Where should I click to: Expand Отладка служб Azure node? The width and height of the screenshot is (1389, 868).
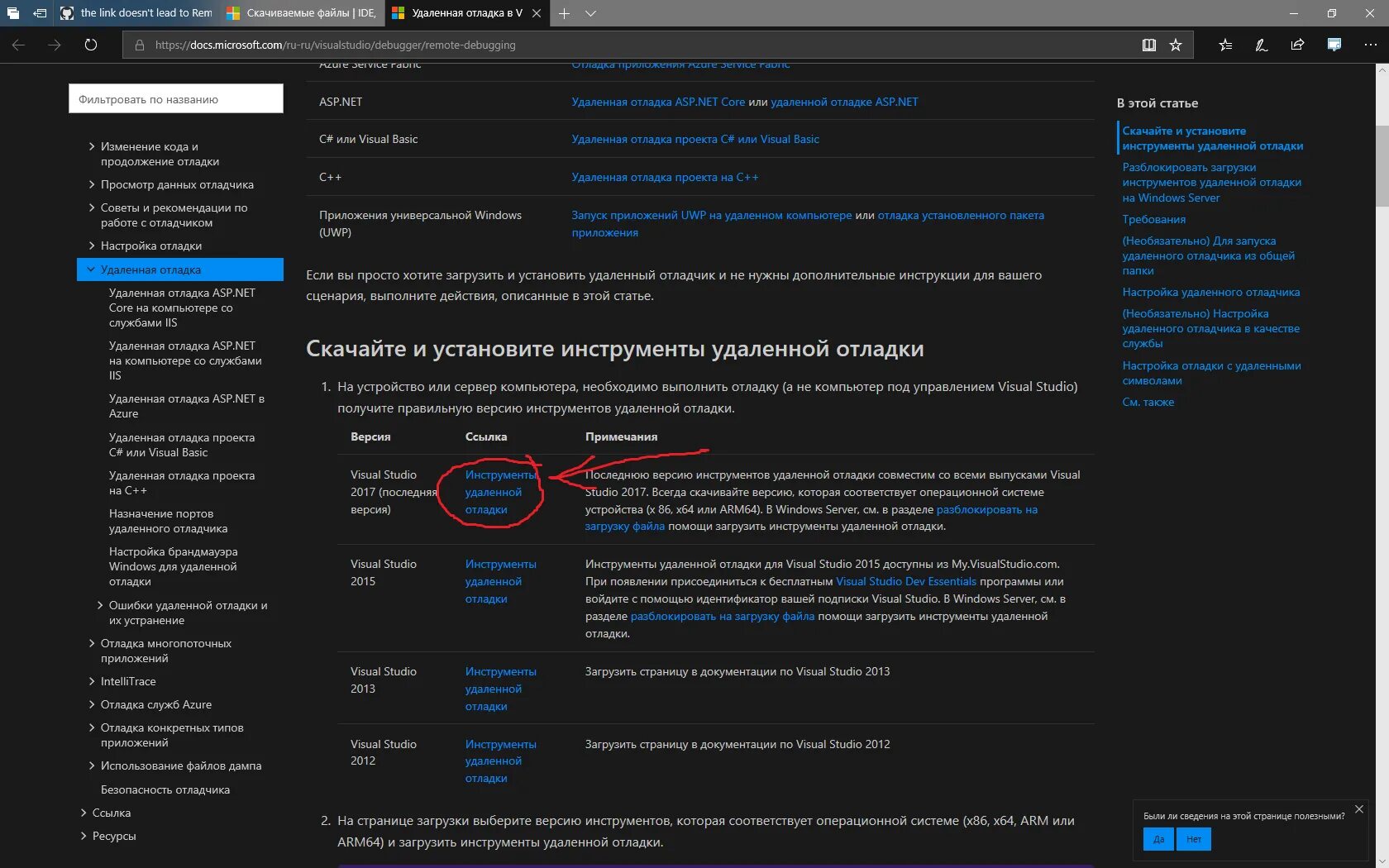pyautogui.click(x=92, y=704)
